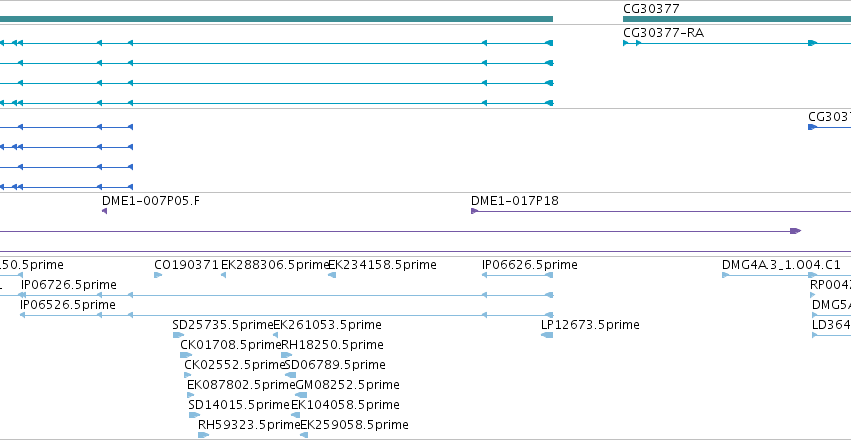
Task: Click the RH59323.5prime EST glyph
Action: tap(204, 435)
